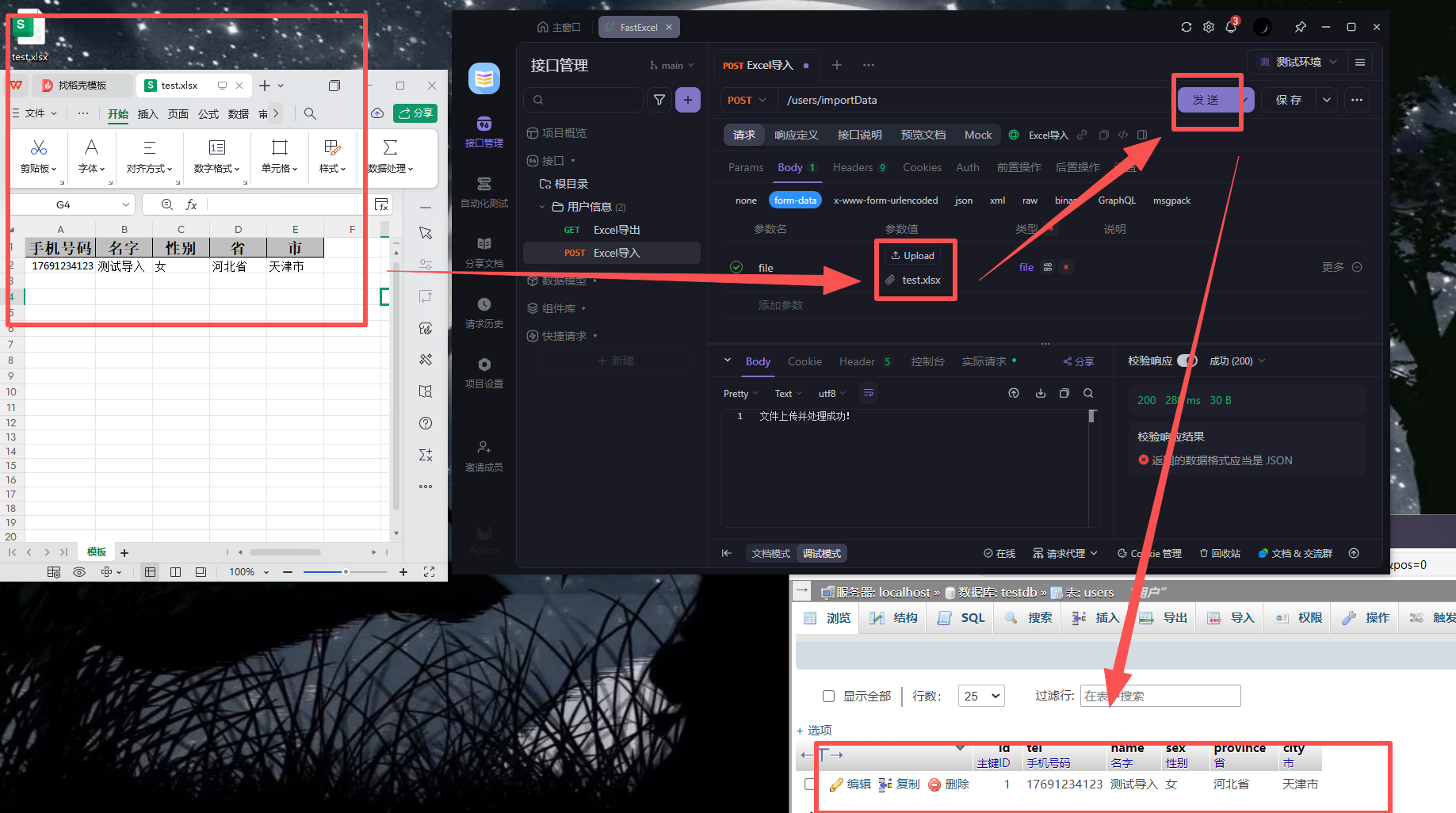Click the selection arrow tool in the WPS side panel
The width and height of the screenshot is (1456, 813).
coord(426,233)
